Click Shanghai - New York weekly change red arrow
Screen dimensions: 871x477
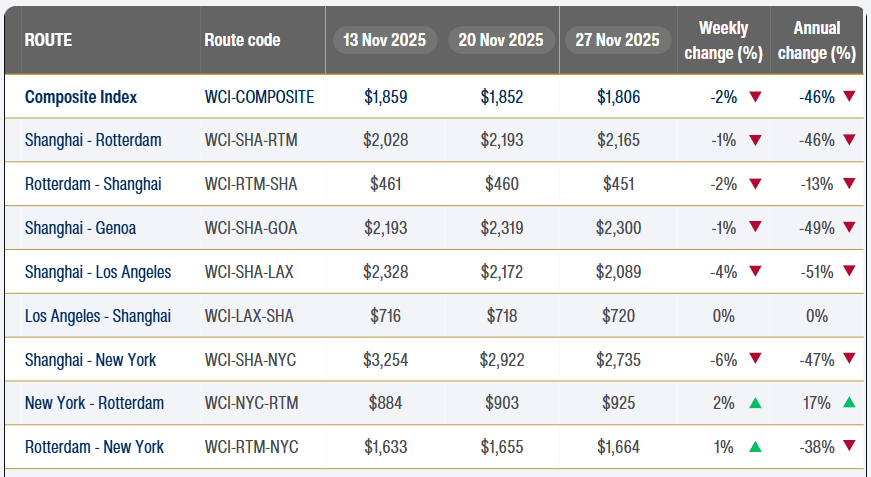(x=755, y=360)
